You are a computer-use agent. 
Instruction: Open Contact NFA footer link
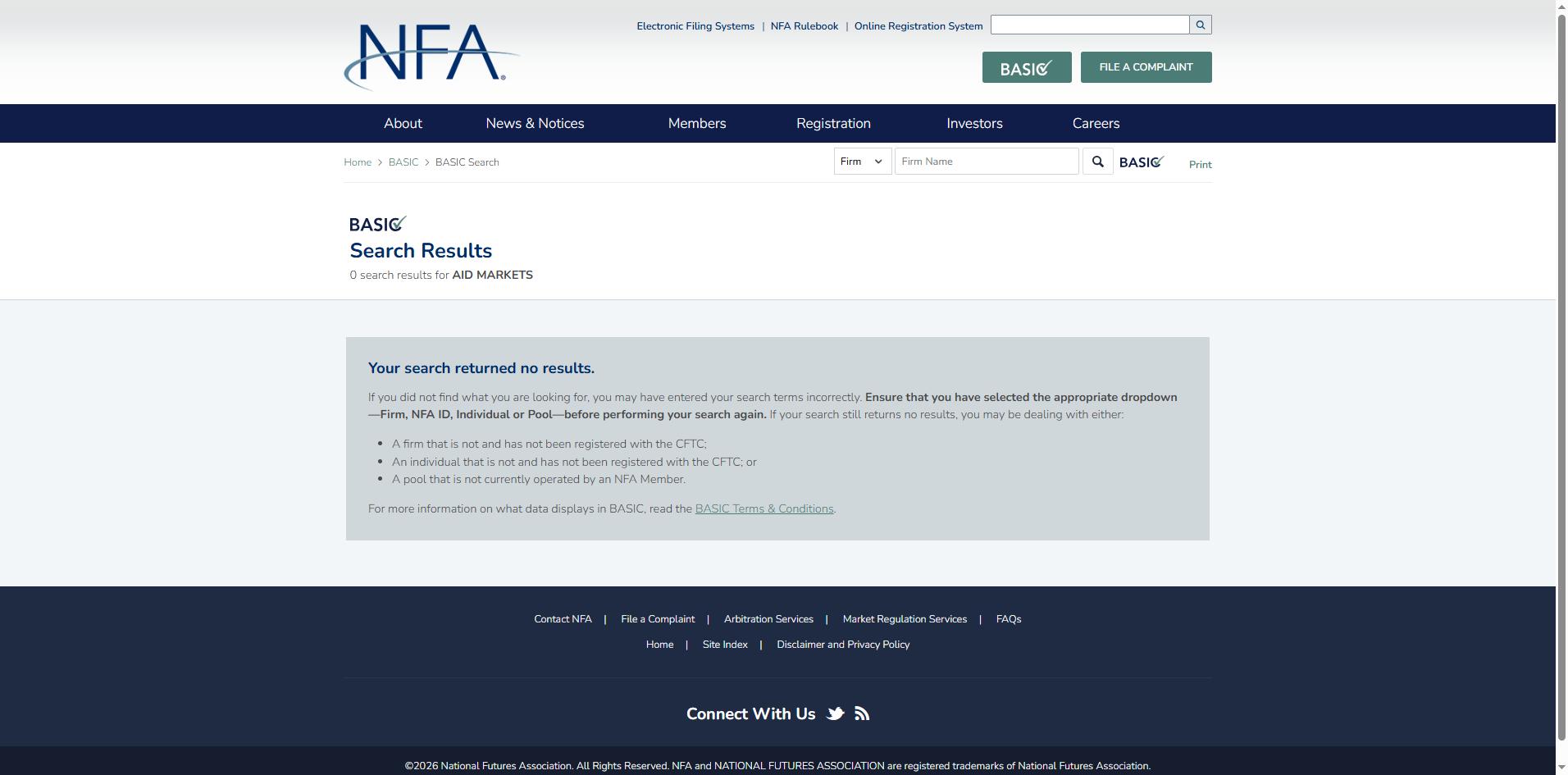(563, 619)
